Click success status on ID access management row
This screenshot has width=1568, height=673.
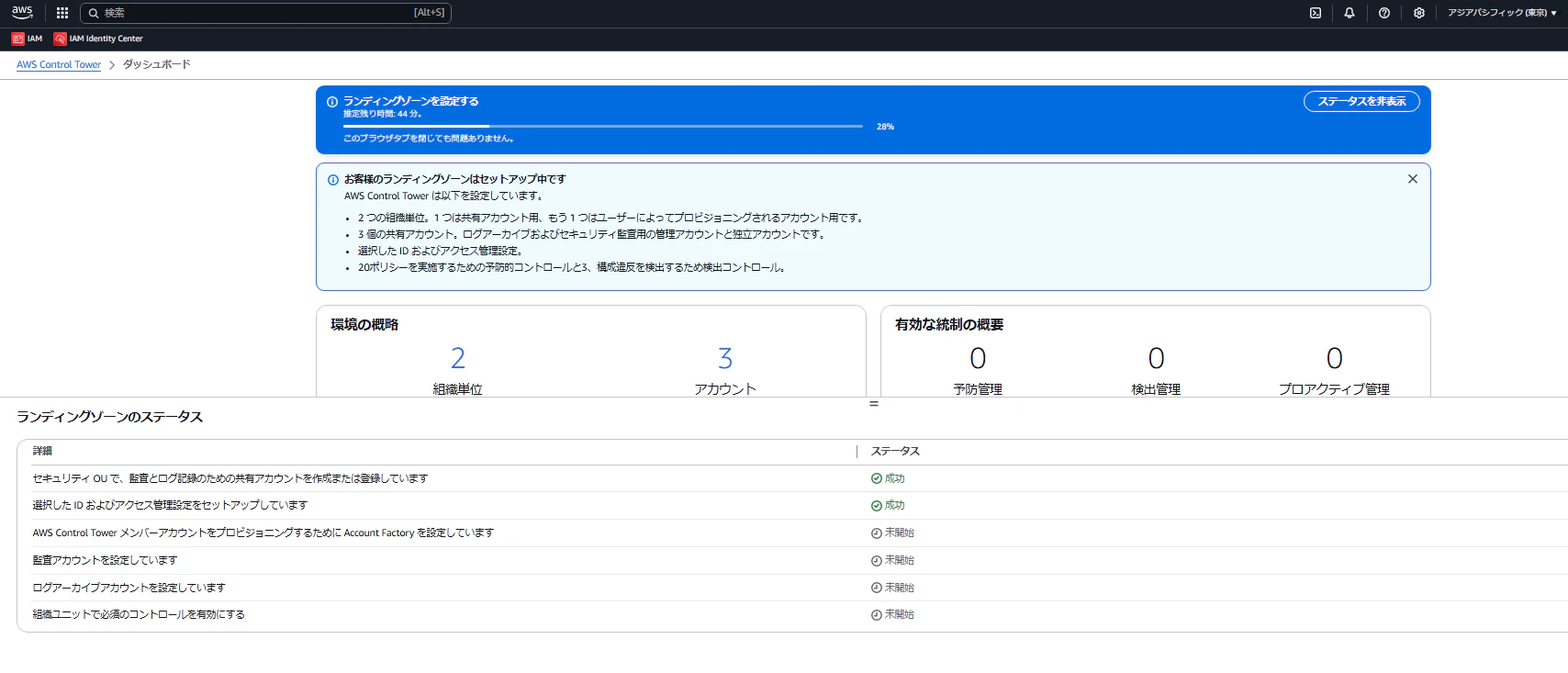pos(888,505)
